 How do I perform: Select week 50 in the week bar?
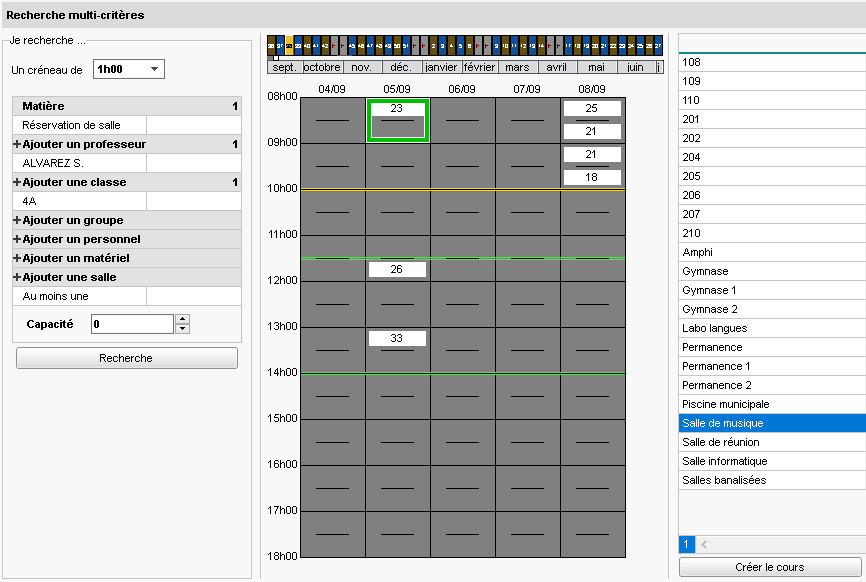tap(397, 45)
